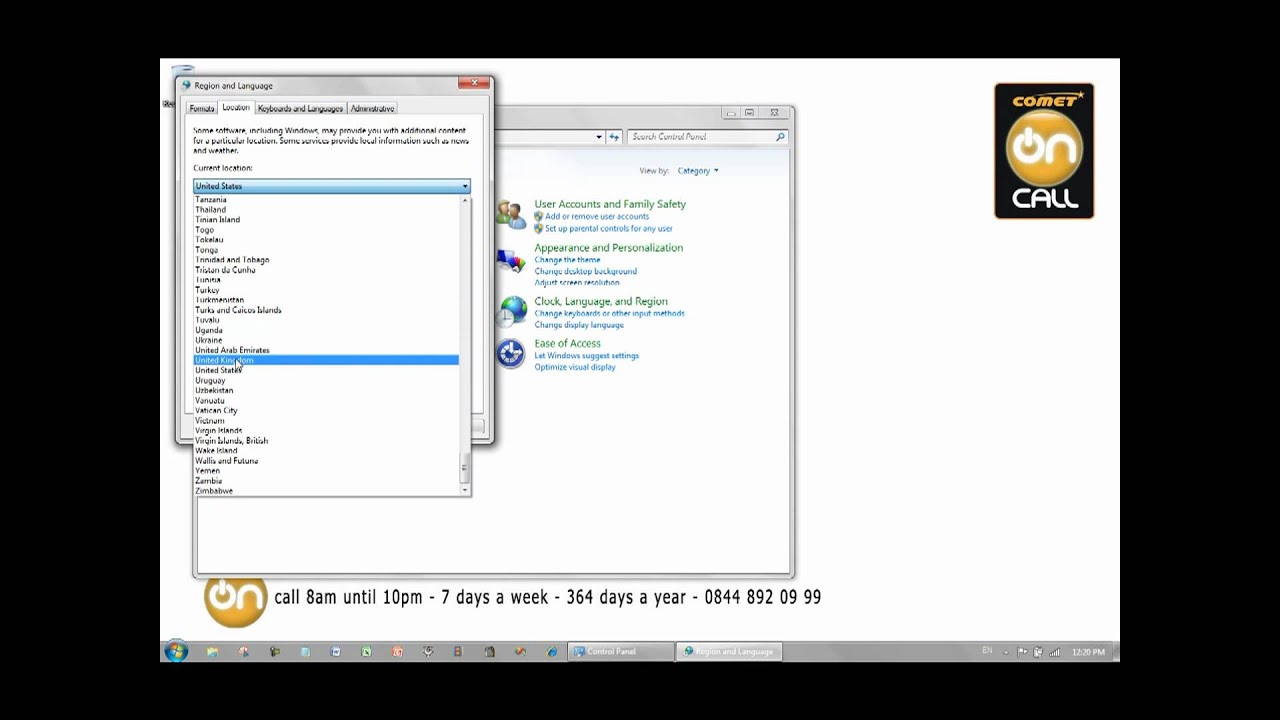1280x720 pixels.
Task: Choose Tuvalu in the location list
Action: (x=326, y=320)
